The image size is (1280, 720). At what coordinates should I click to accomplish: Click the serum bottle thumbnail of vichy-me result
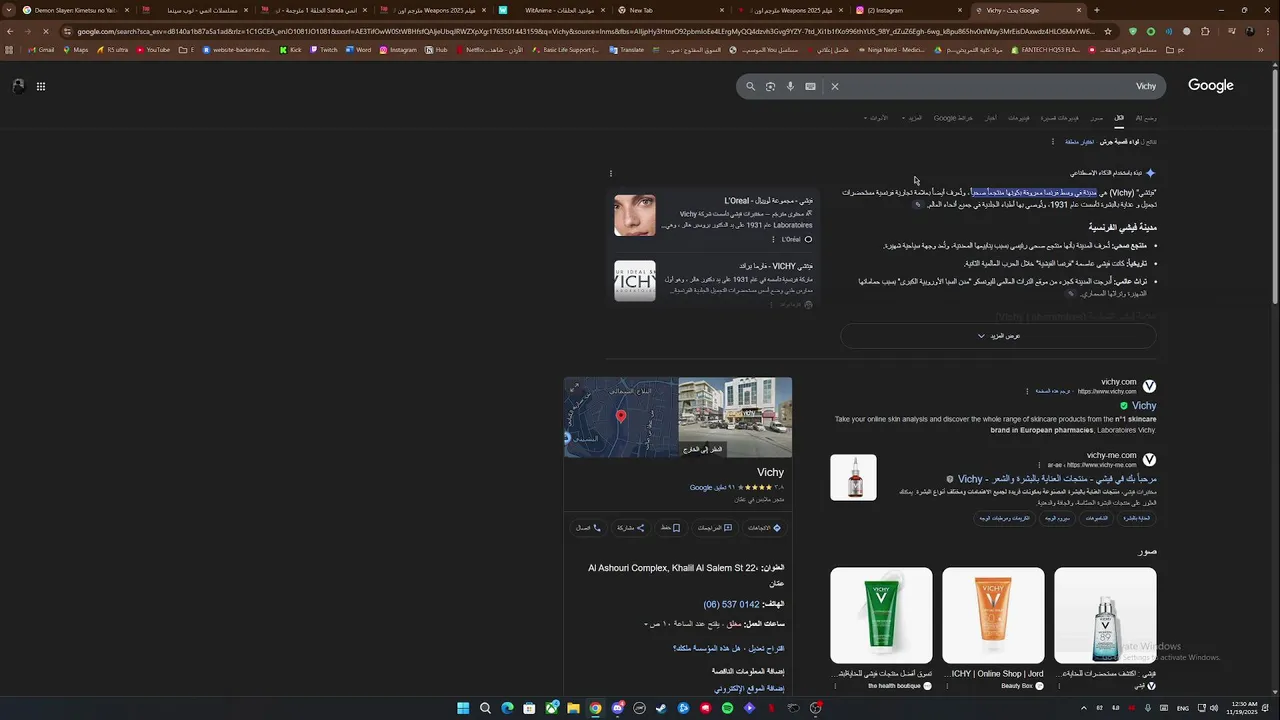(x=853, y=478)
